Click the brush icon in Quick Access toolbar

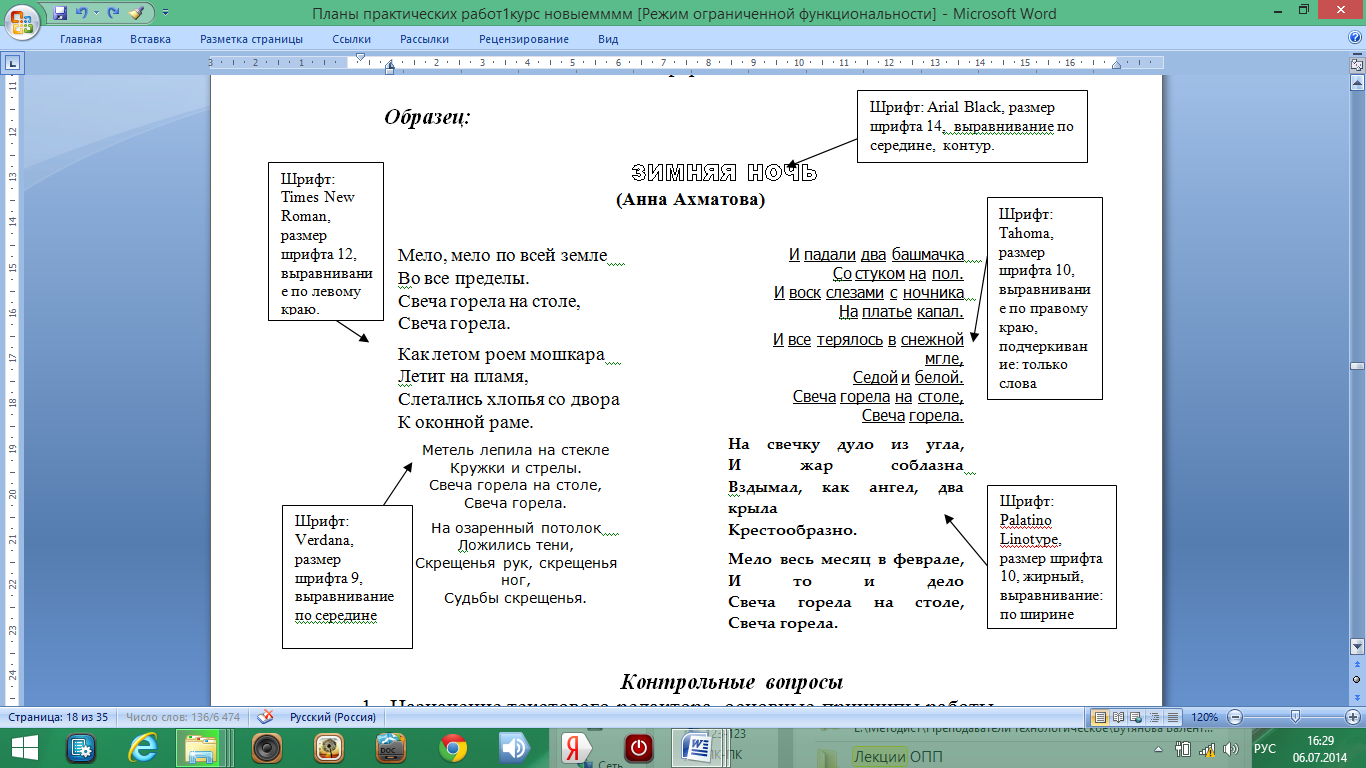[x=137, y=13]
